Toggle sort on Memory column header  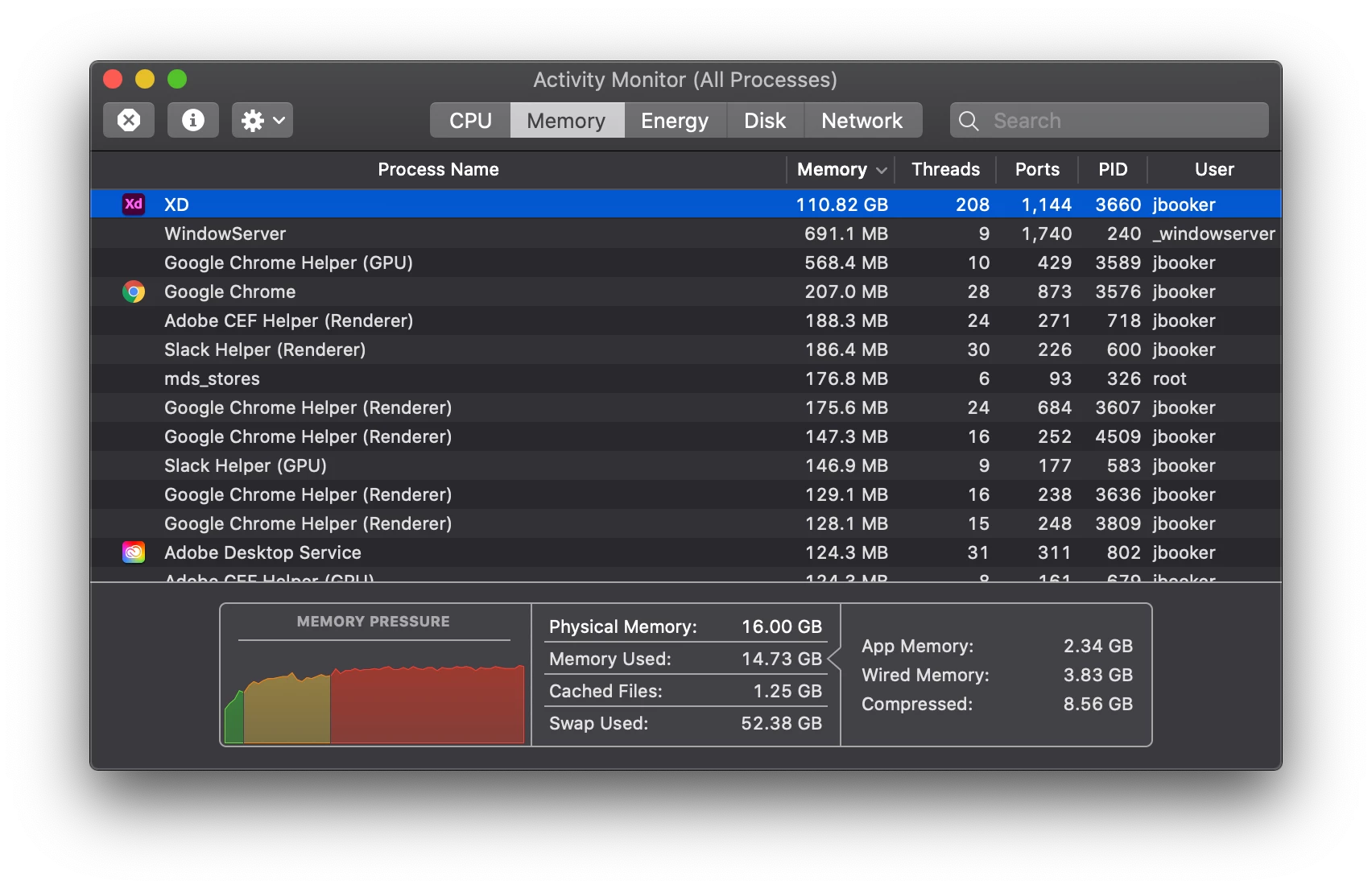point(841,169)
